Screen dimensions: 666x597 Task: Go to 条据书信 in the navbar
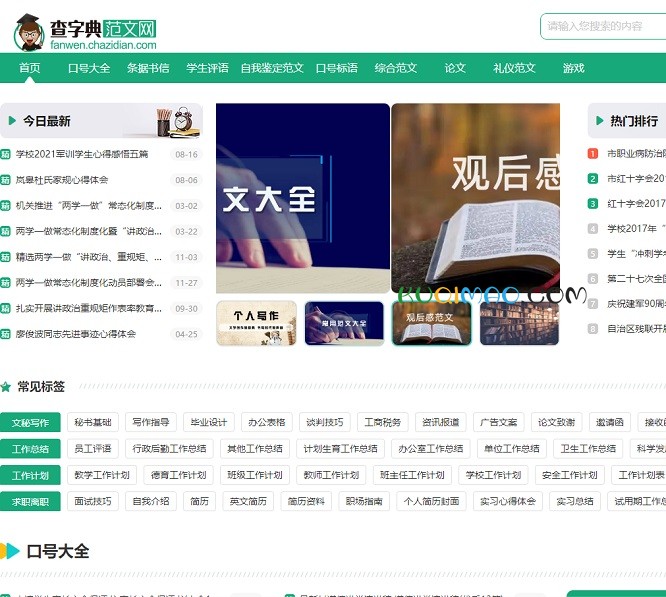coord(148,68)
